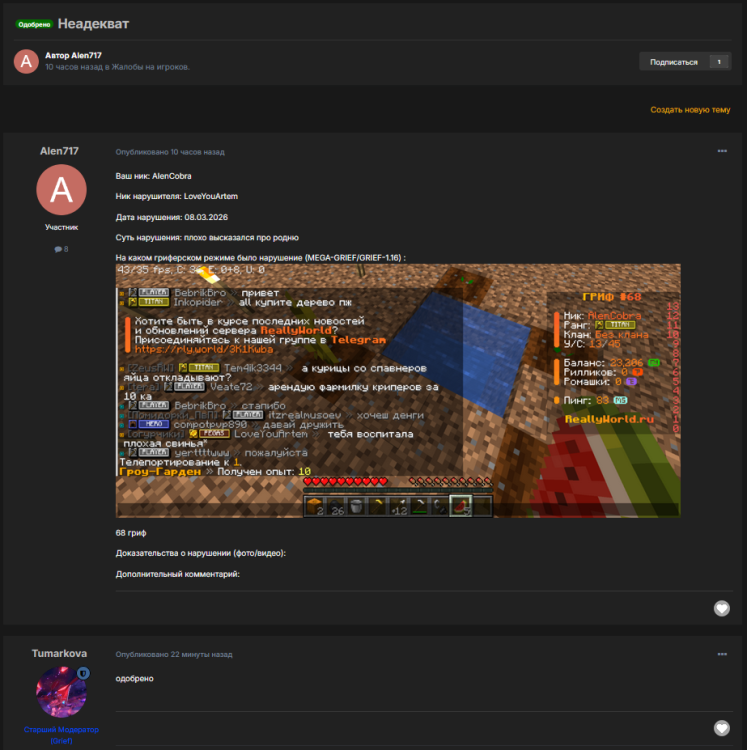Open Жалобы на игроков forum link

tap(150, 67)
